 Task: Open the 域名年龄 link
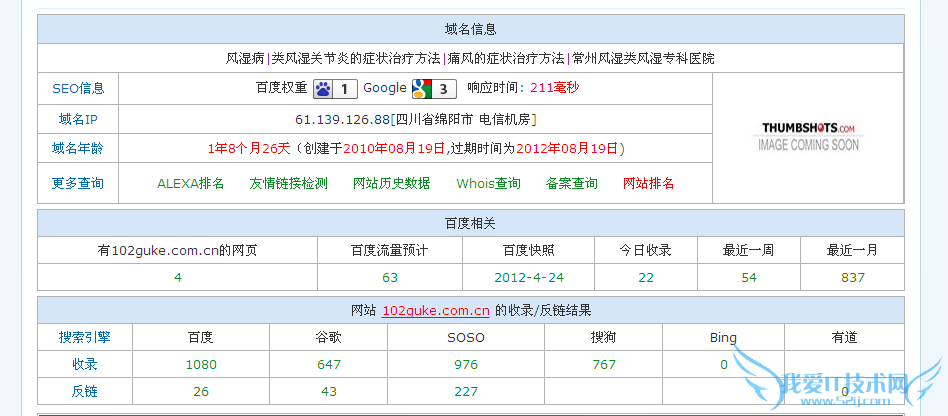pyautogui.click(x=78, y=148)
